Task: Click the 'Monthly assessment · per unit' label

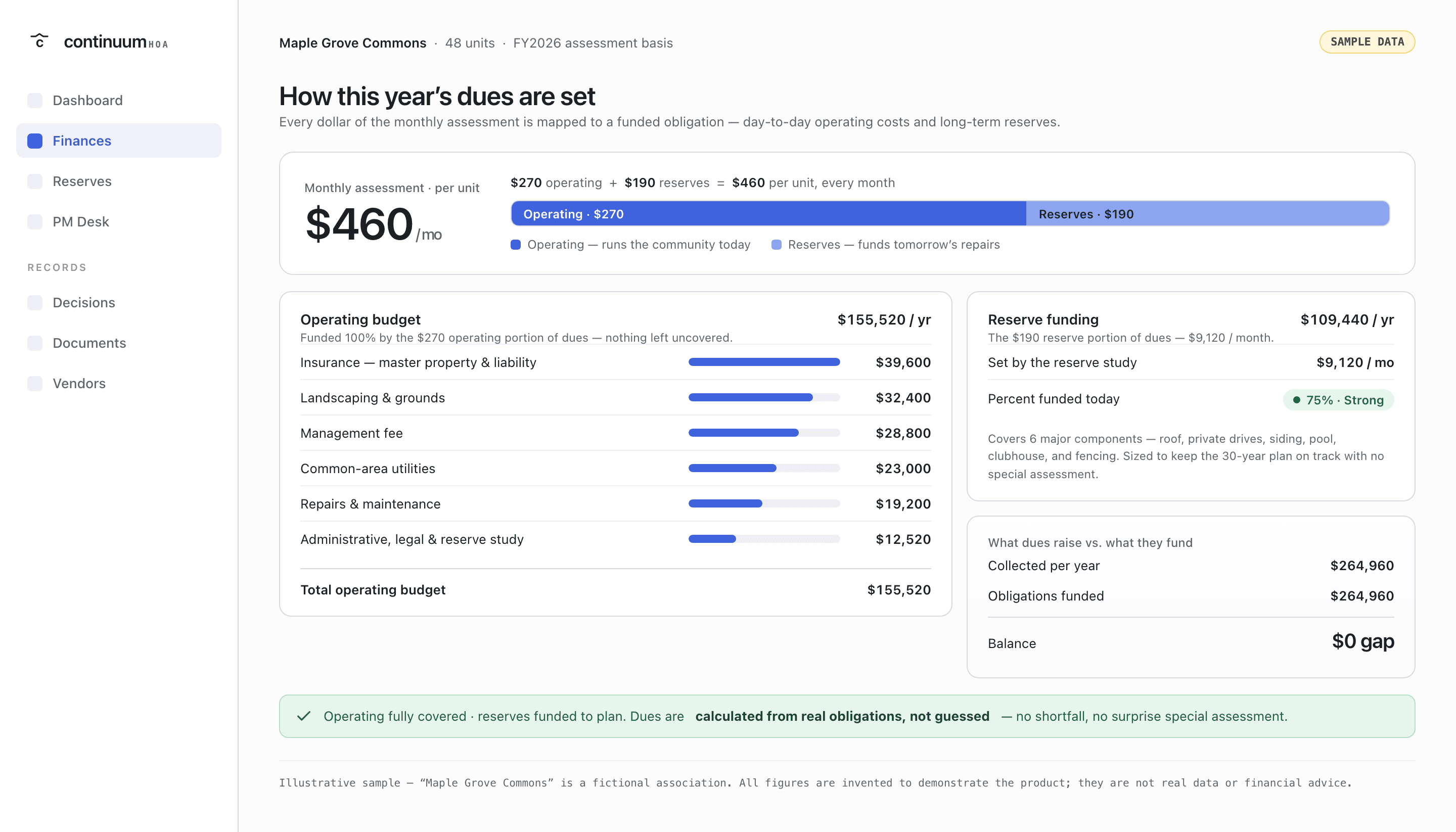Action: 391,188
